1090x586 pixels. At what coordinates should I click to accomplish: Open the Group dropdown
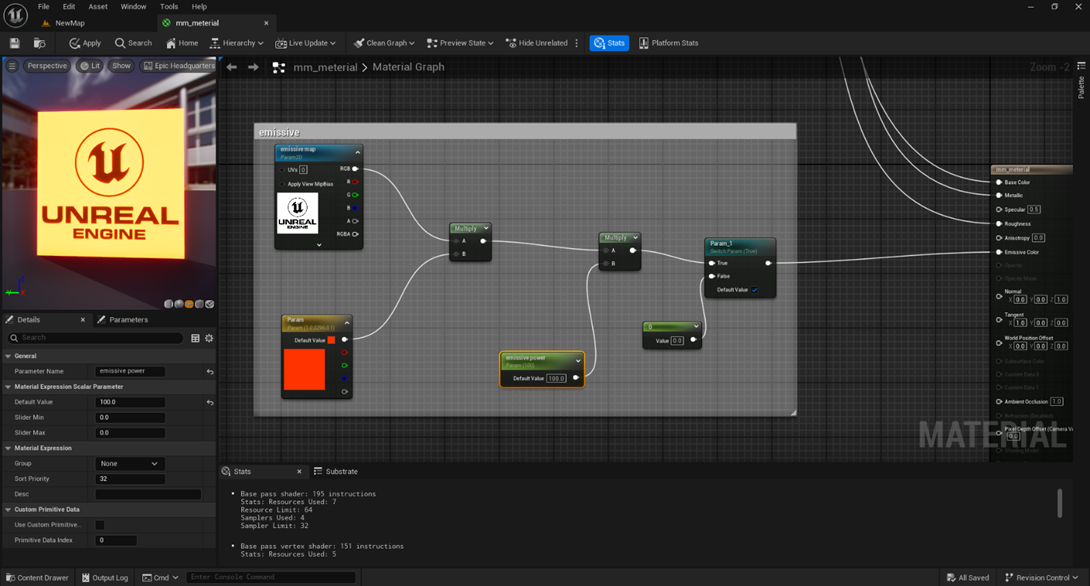(x=129, y=464)
